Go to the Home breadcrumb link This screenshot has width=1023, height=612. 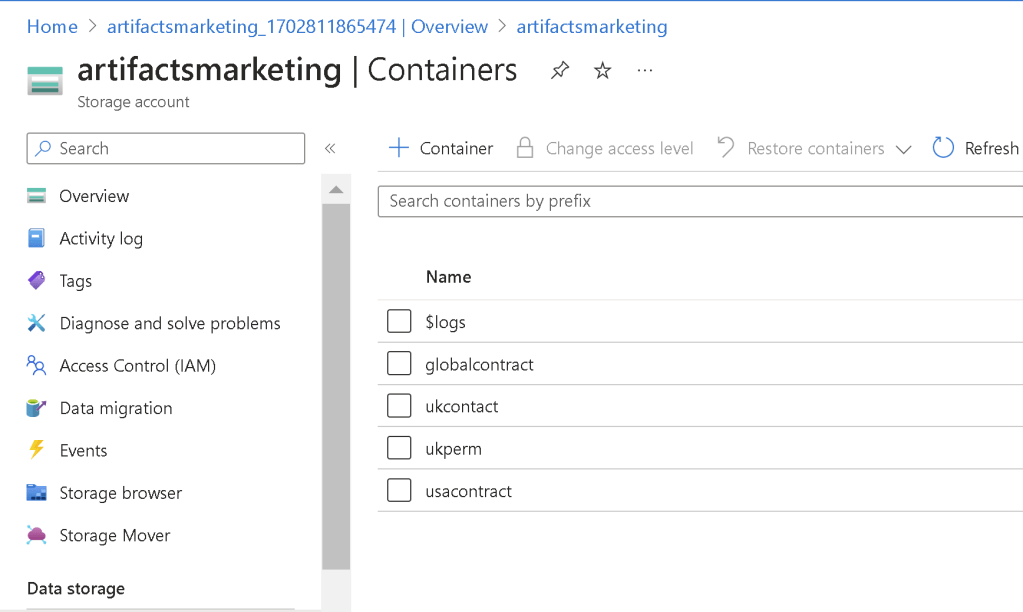pos(52,27)
